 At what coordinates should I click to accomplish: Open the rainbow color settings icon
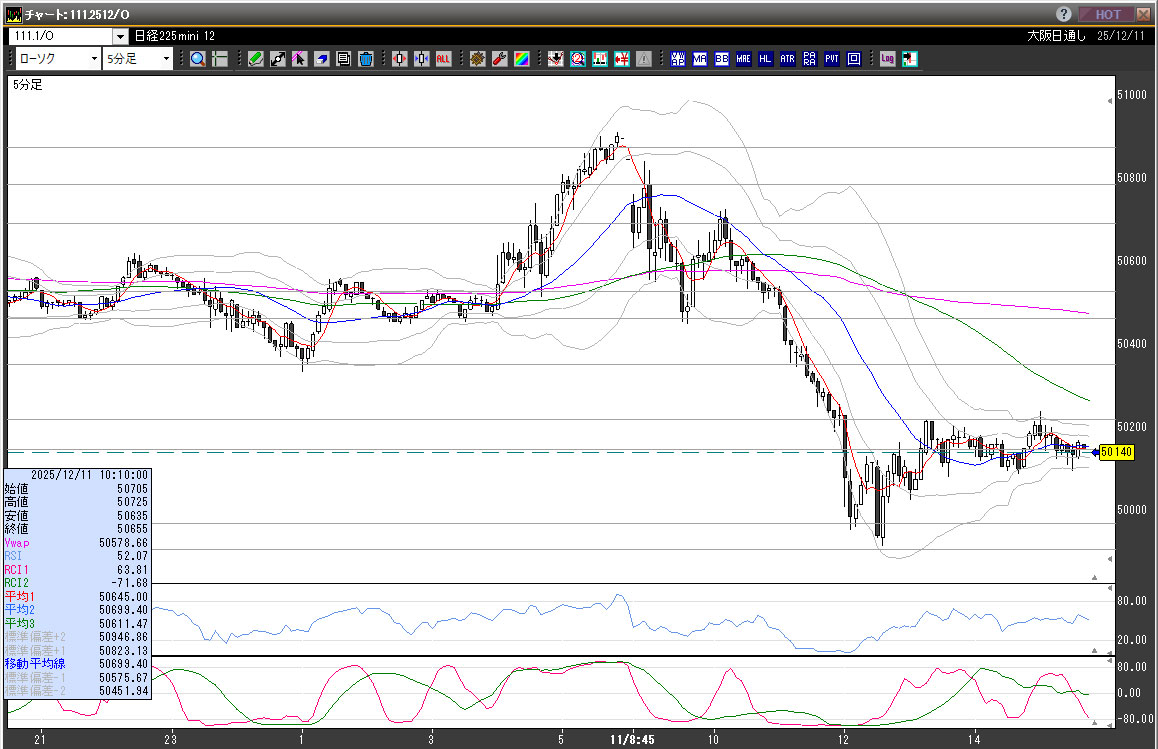click(x=521, y=59)
